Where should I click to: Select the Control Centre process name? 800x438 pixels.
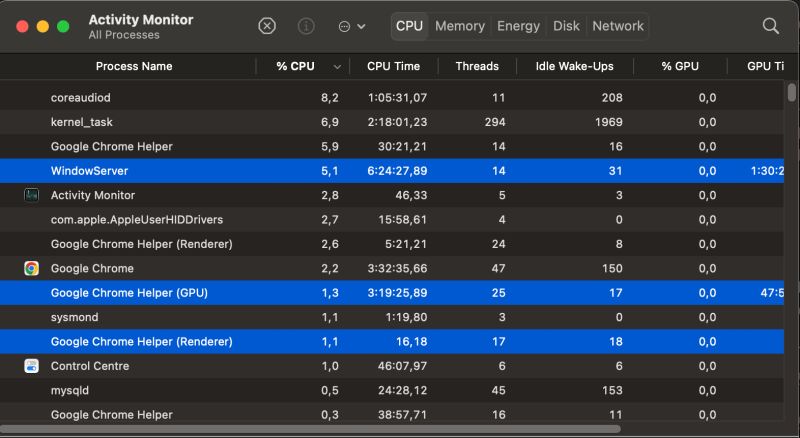point(90,366)
